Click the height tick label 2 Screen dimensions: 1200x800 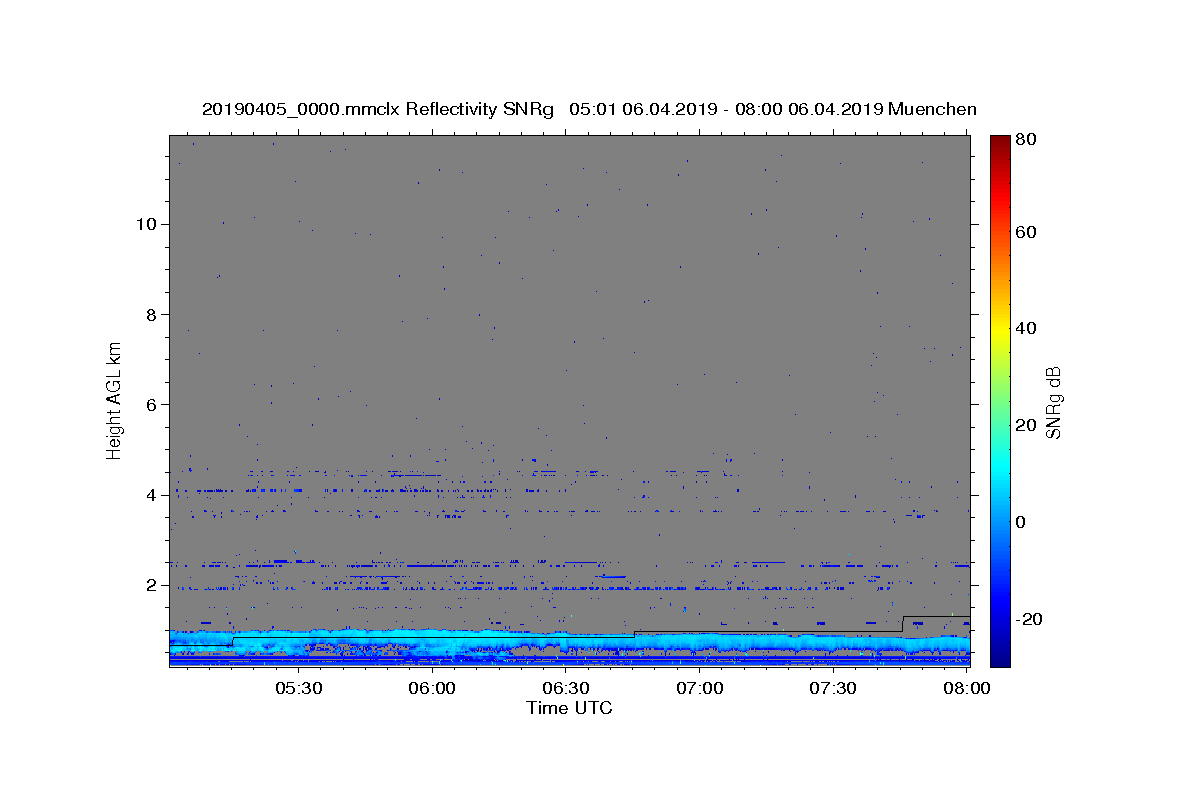tap(150, 585)
